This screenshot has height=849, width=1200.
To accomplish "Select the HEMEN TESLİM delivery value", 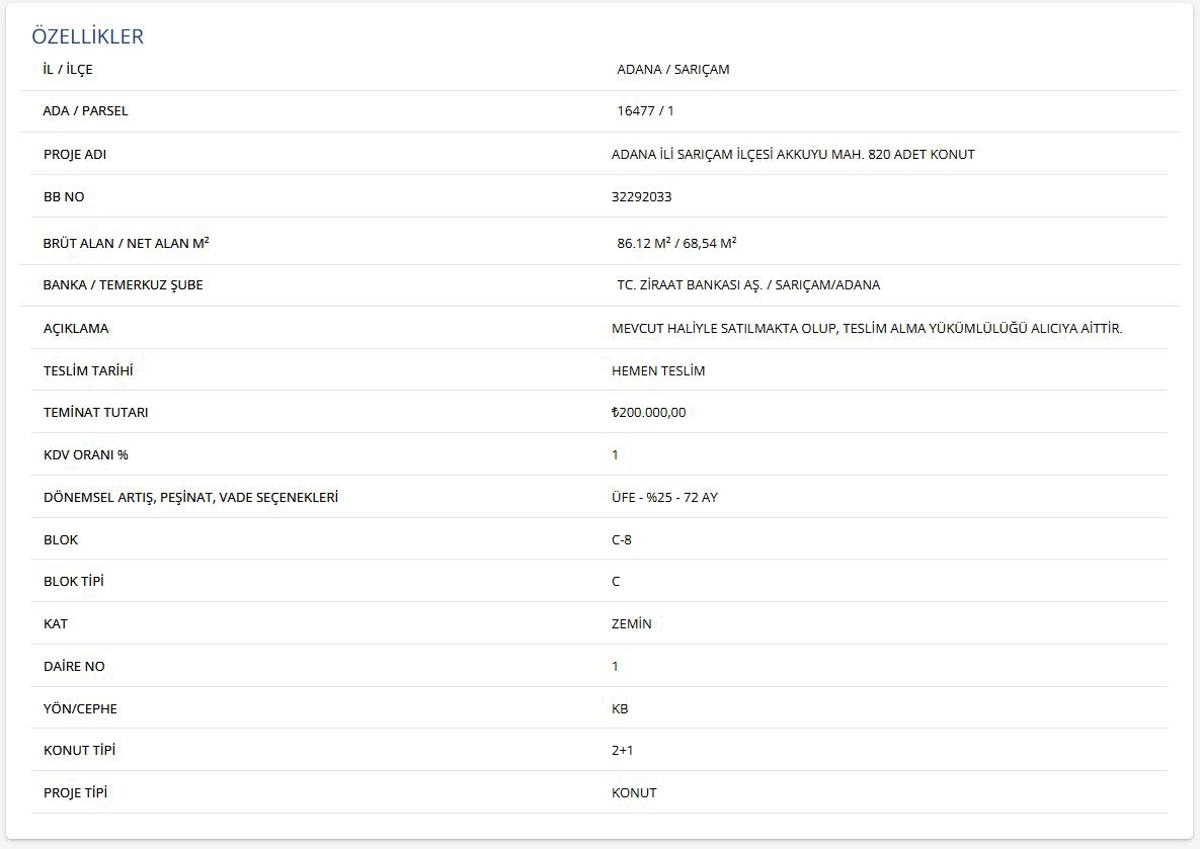I will tap(658, 371).
